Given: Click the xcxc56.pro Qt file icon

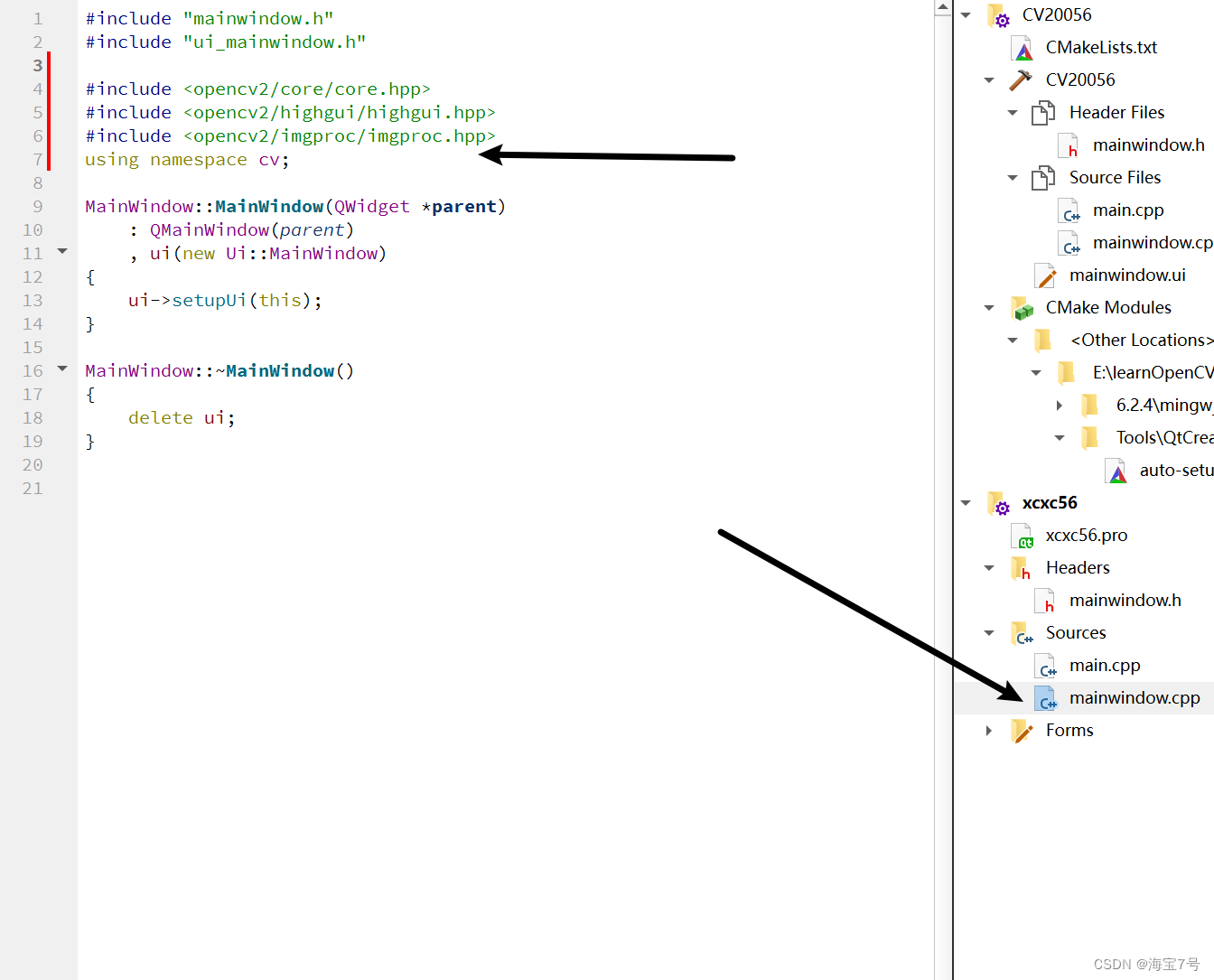Looking at the screenshot, I should point(1023,536).
